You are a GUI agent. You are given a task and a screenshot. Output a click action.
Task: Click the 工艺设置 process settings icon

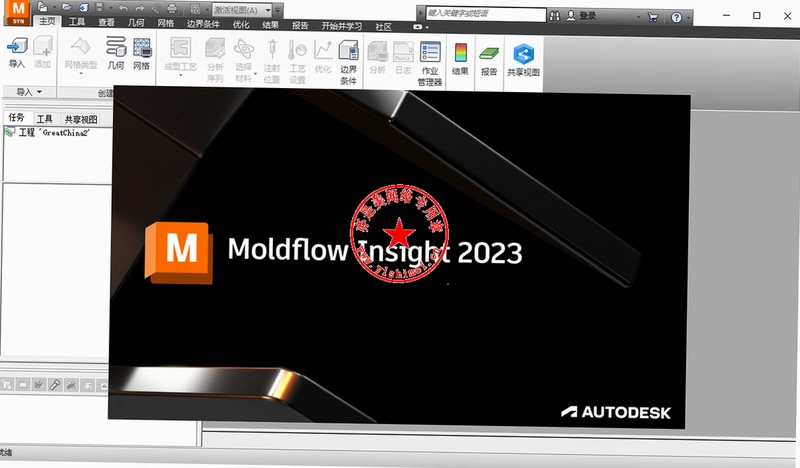pos(297,61)
